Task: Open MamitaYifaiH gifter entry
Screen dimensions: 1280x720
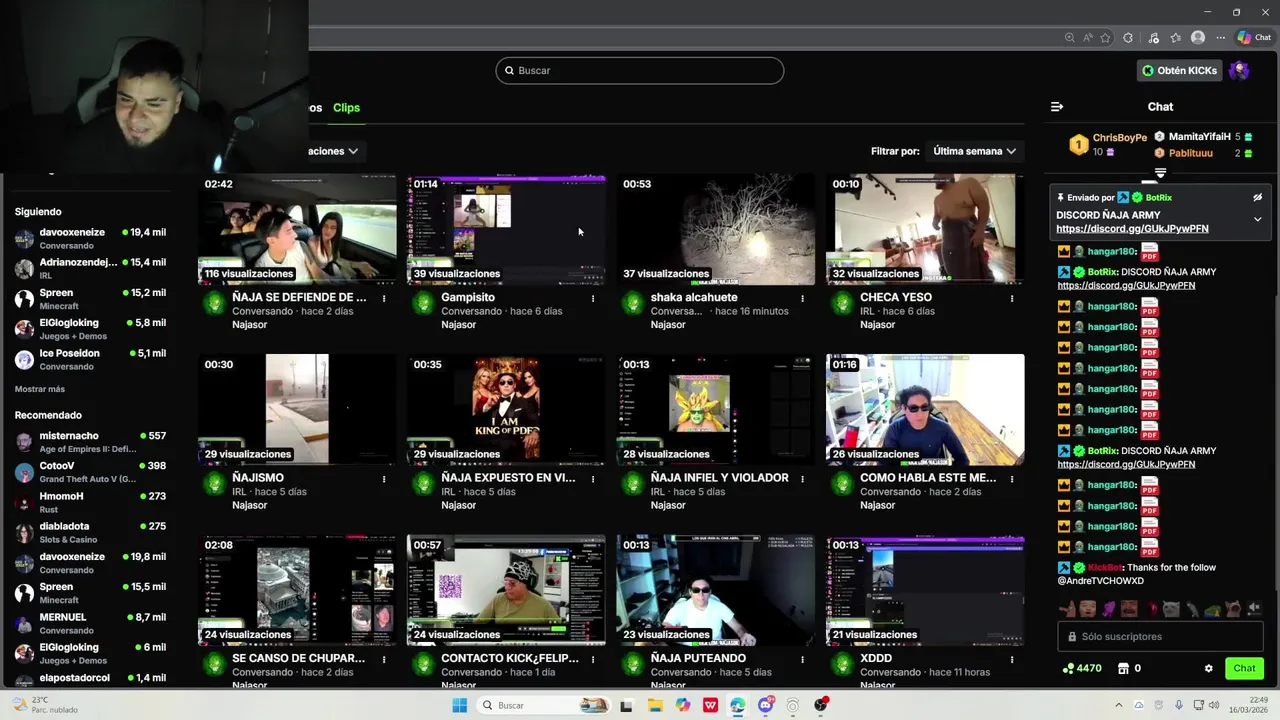Action: [1204, 137]
